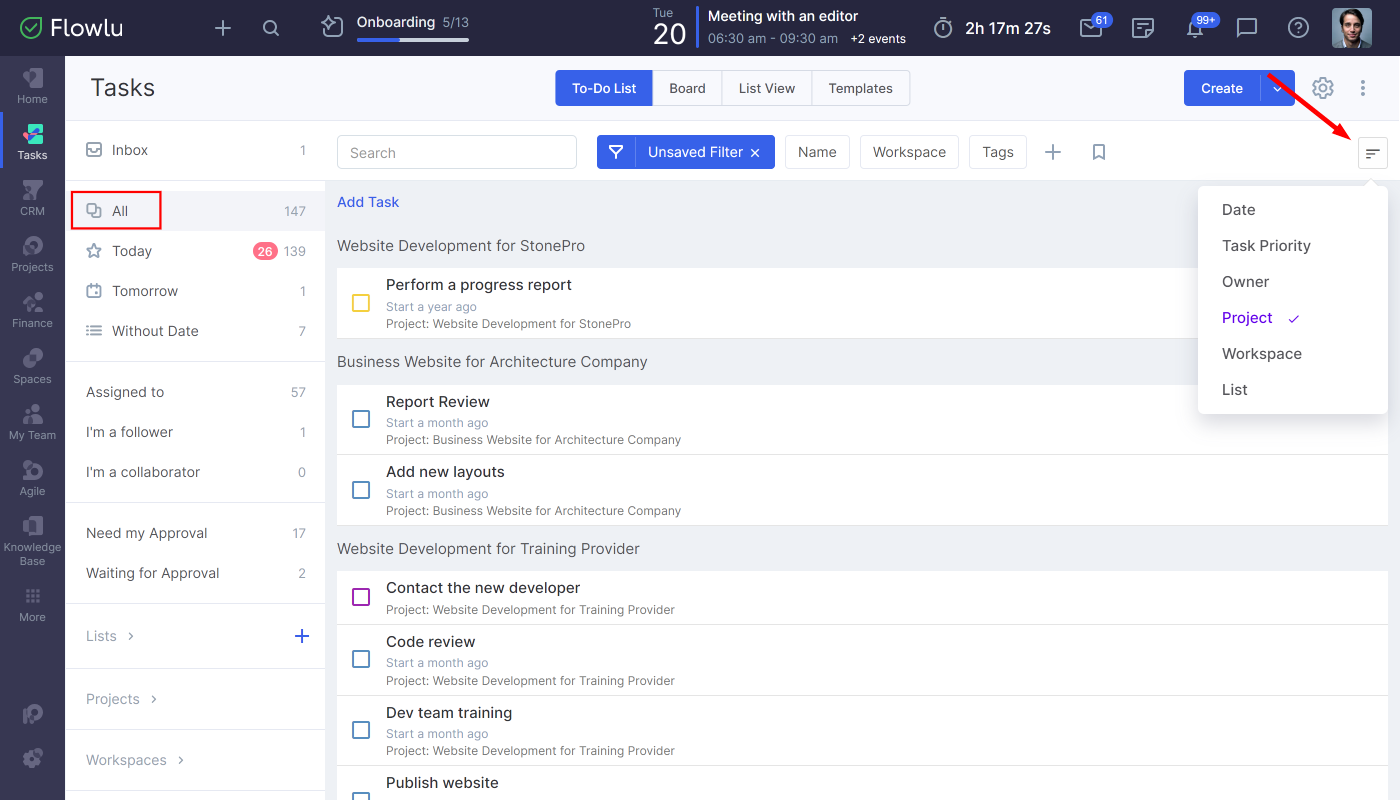Click the quick-add plus icon in top bar
Viewport: 1400px width, 800px height.
(x=223, y=28)
